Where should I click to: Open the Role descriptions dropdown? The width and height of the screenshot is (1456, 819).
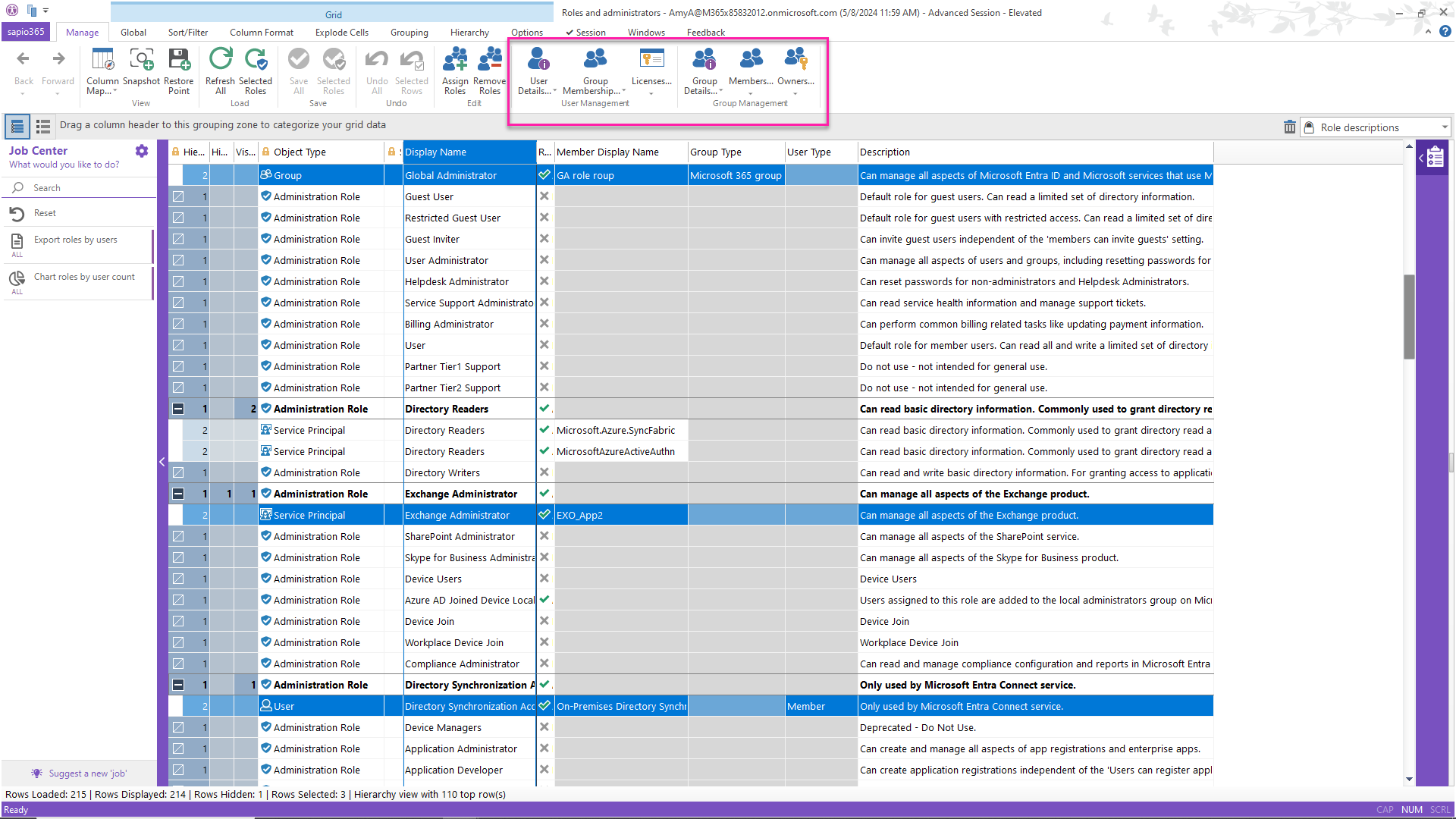(1444, 127)
